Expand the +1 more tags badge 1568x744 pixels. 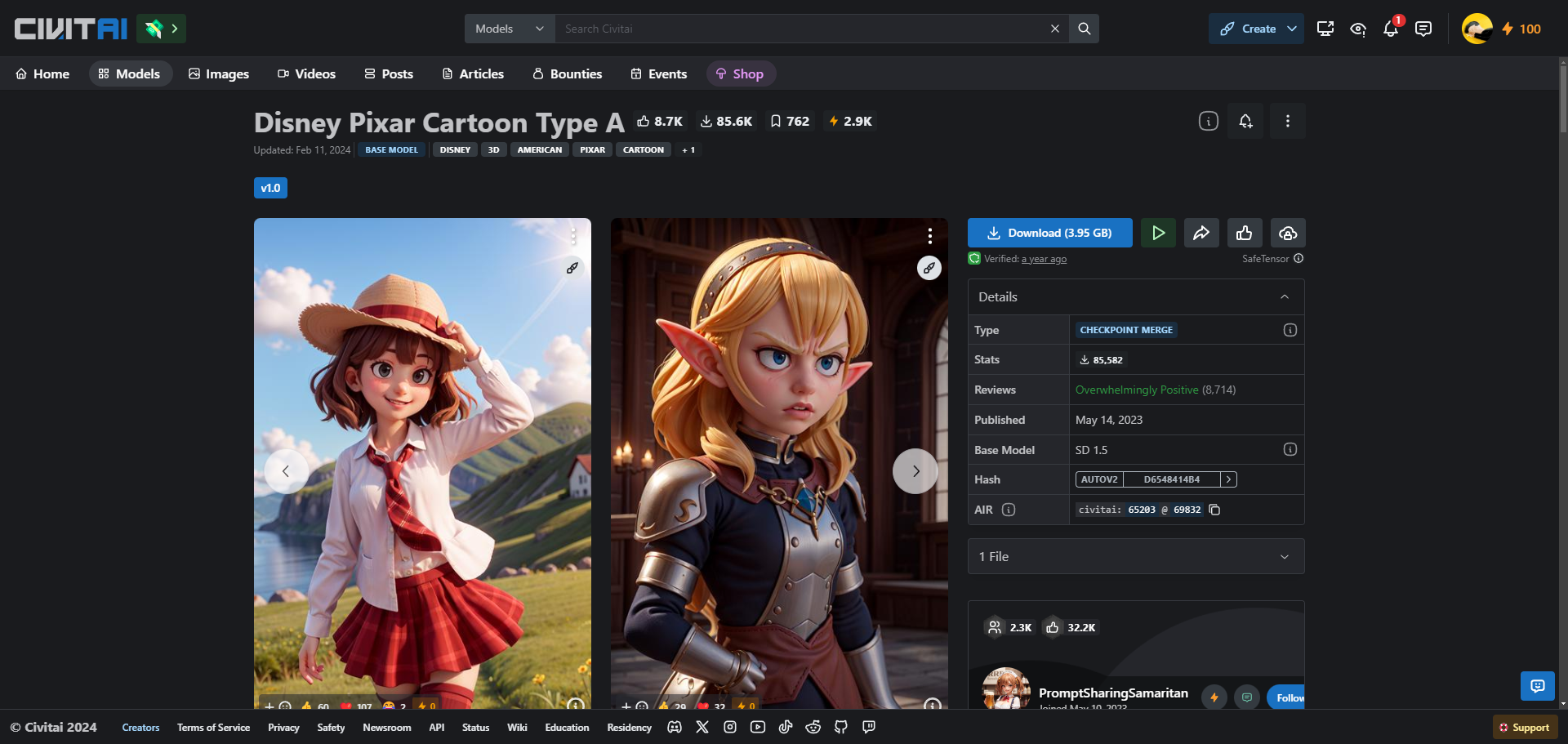pyautogui.click(x=688, y=149)
